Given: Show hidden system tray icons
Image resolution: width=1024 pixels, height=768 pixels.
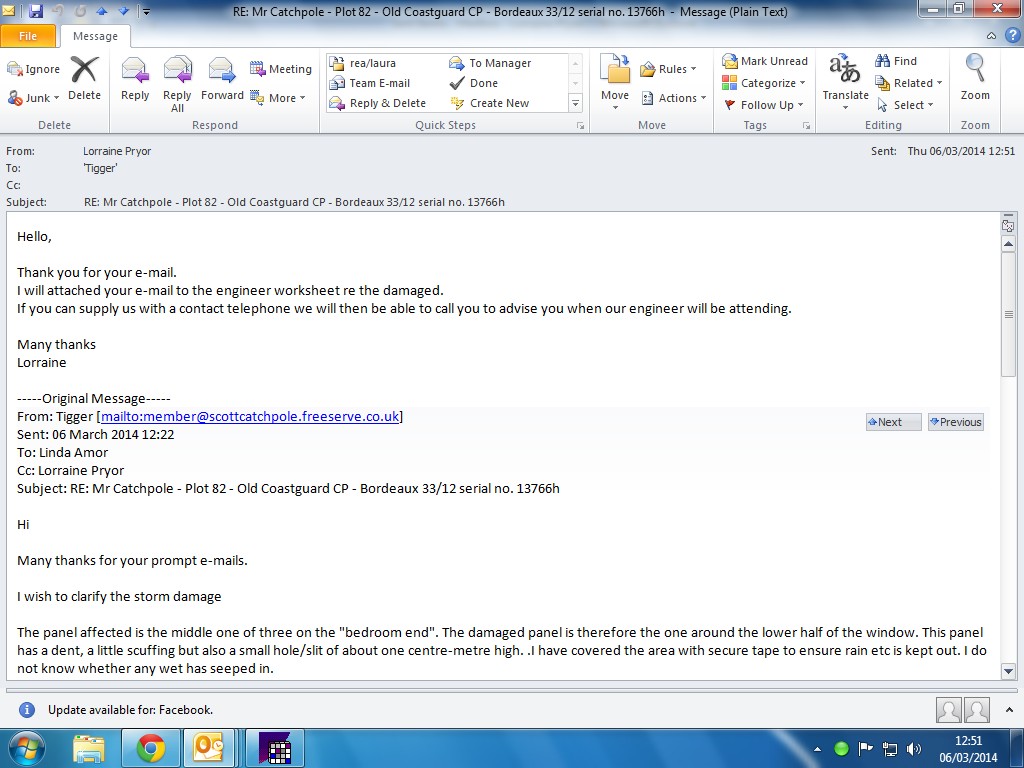Looking at the screenshot, I should [x=817, y=749].
